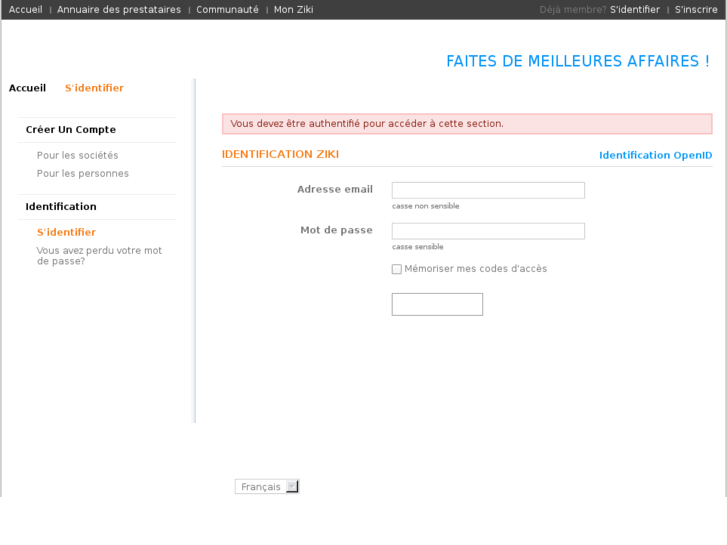Click the S'inscrire link
This screenshot has height=545, width=727.
(x=696, y=9)
